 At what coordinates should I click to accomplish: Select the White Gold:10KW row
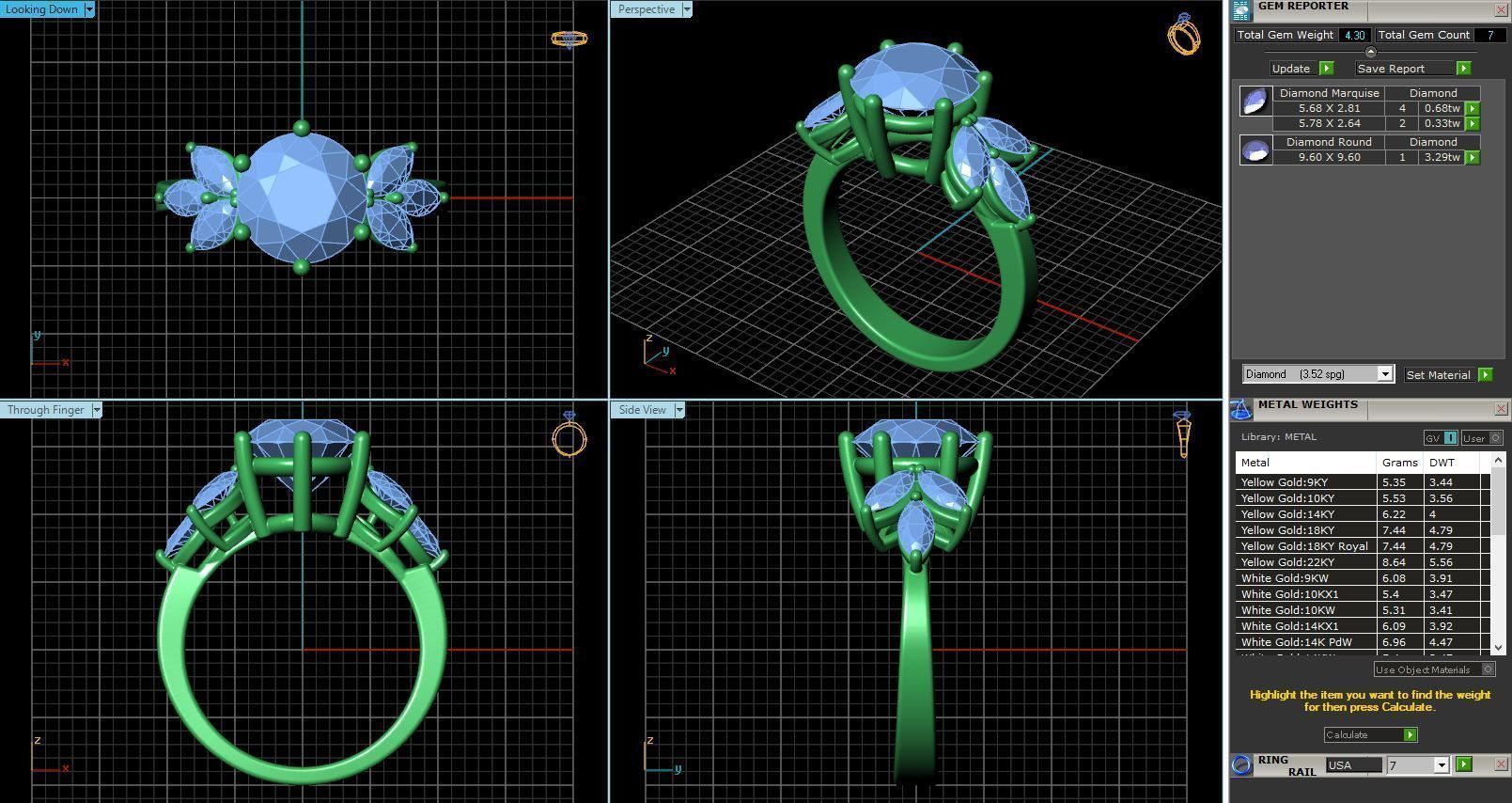coord(1363,610)
